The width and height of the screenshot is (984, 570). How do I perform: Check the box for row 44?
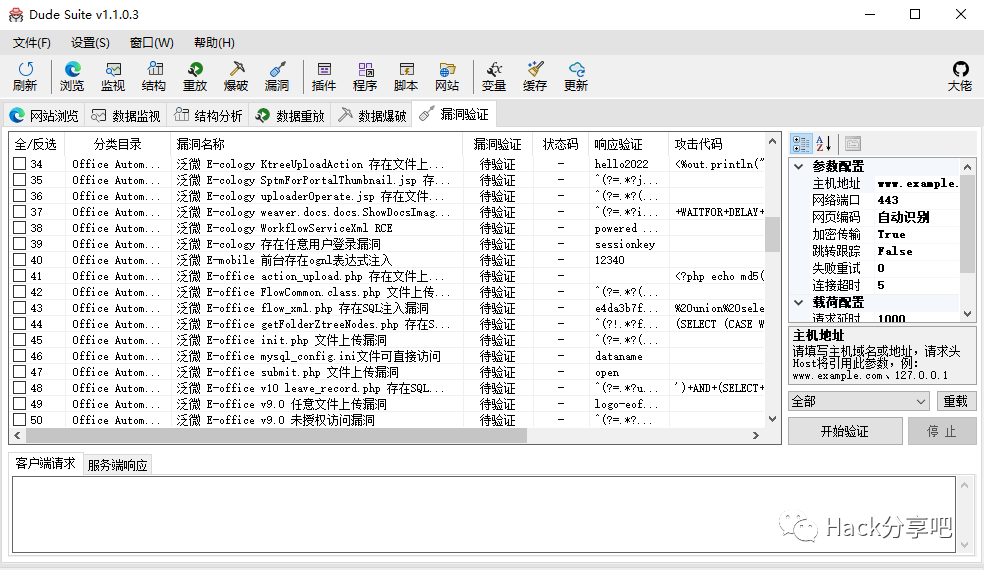[19, 324]
